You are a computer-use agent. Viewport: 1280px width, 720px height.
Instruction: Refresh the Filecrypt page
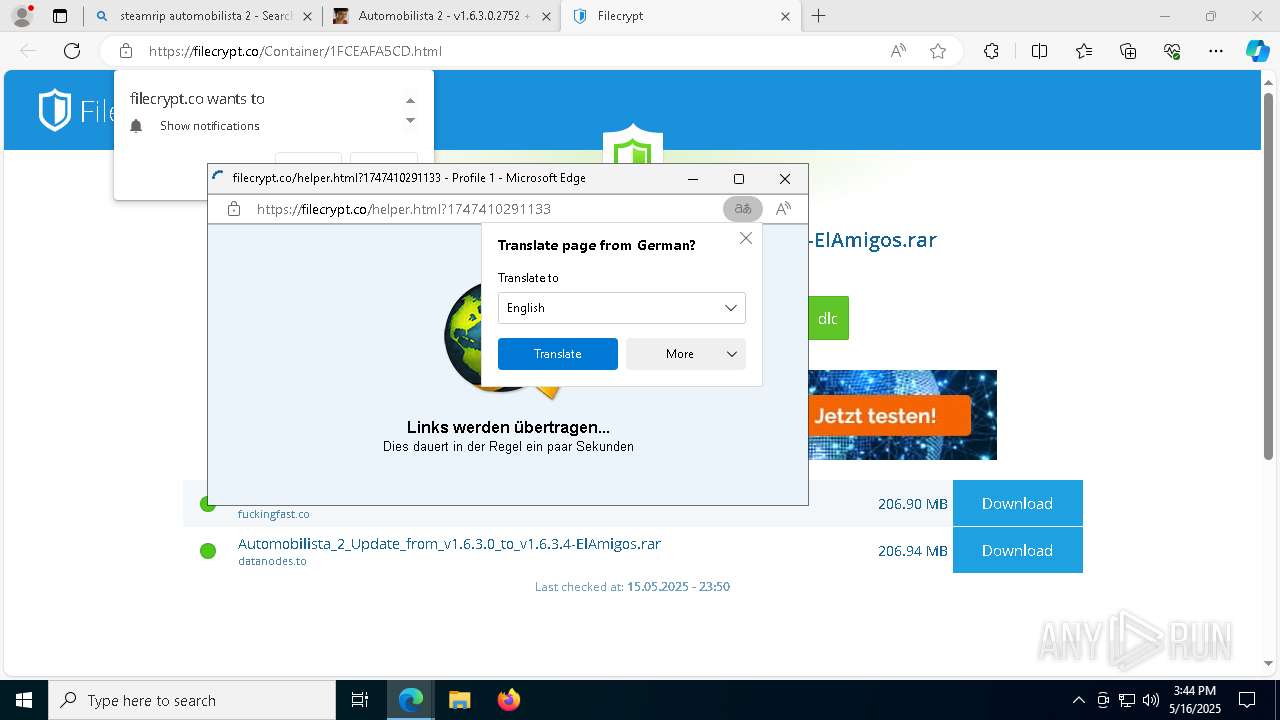point(72,51)
